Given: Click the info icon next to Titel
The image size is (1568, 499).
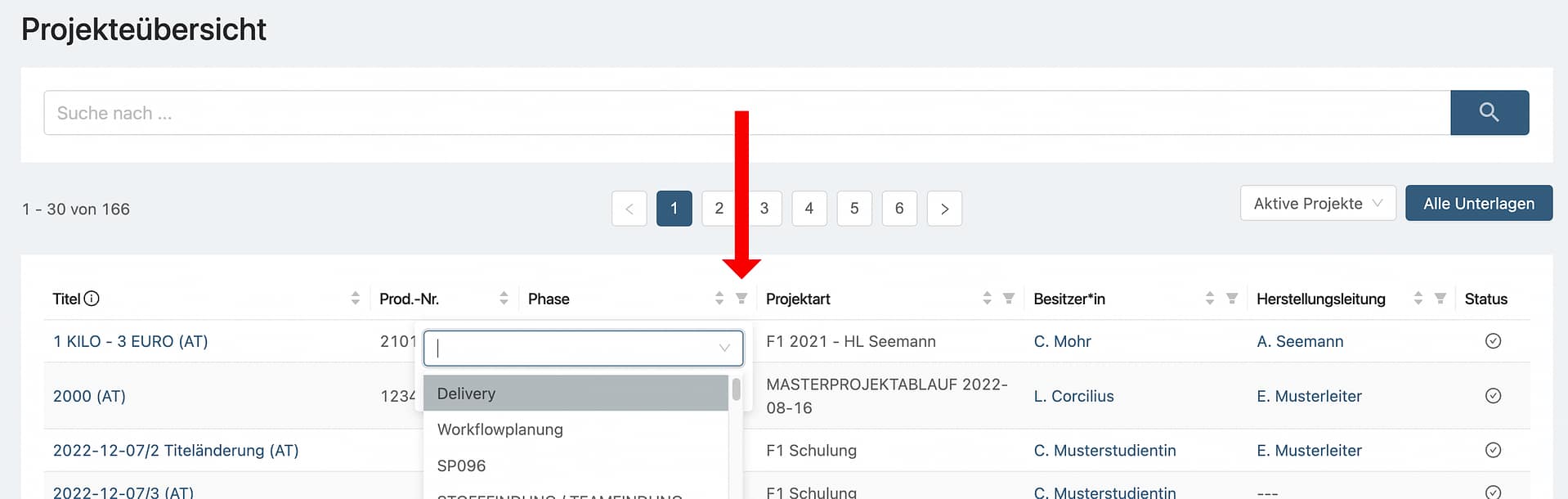Looking at the screenshot, I should (92, 299).
